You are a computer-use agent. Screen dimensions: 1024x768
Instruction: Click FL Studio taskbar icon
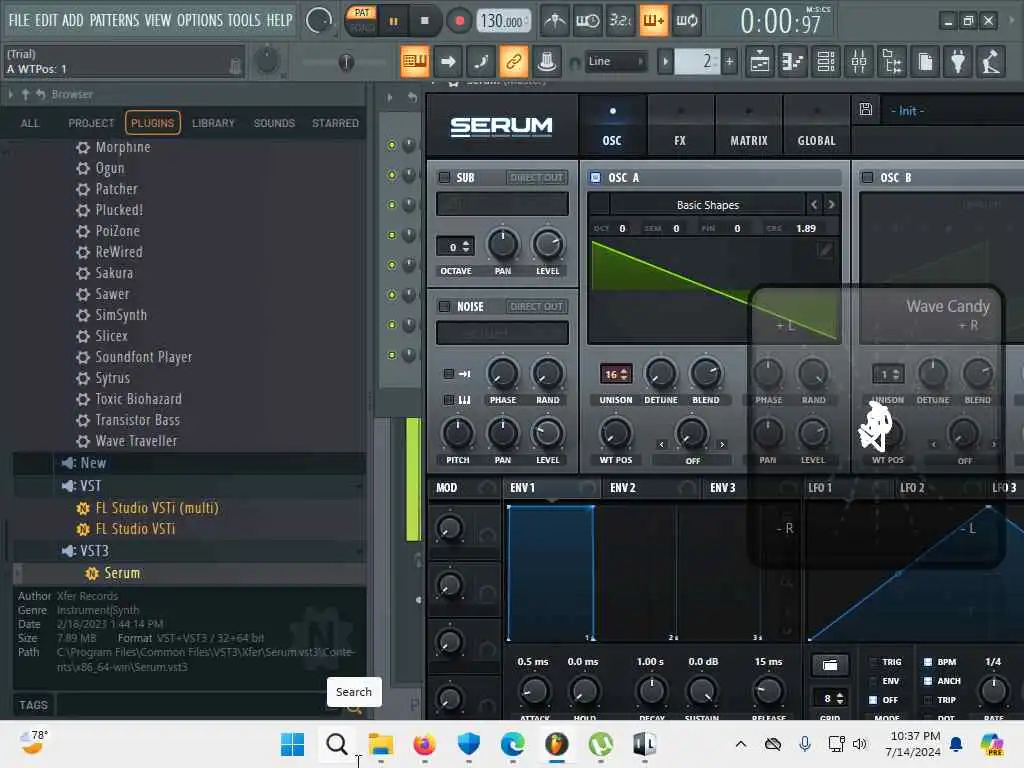pos(556,744)
